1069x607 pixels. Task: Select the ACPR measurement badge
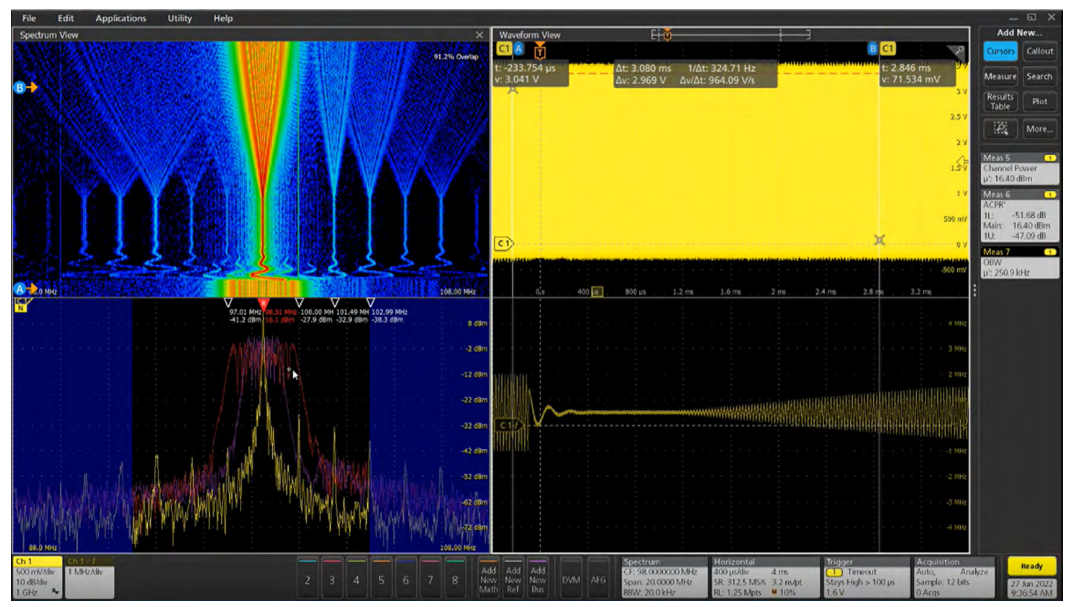pyautogui.click(x=1020, y=213)
